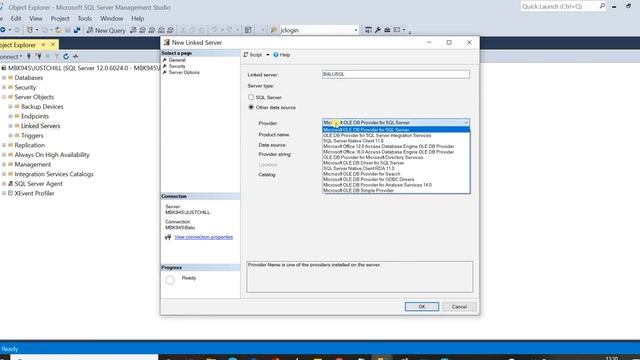The width and height of the screenshot is (640, 360).
Task: Choose Microsoft OLE DB Driver for SQL Server
Action: pos(396,163)
